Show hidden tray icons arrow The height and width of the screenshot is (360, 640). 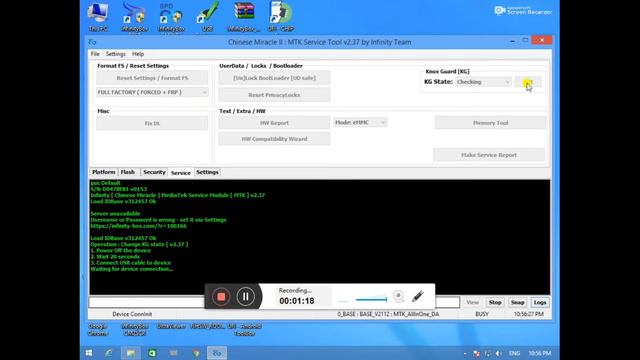[465, 353]
